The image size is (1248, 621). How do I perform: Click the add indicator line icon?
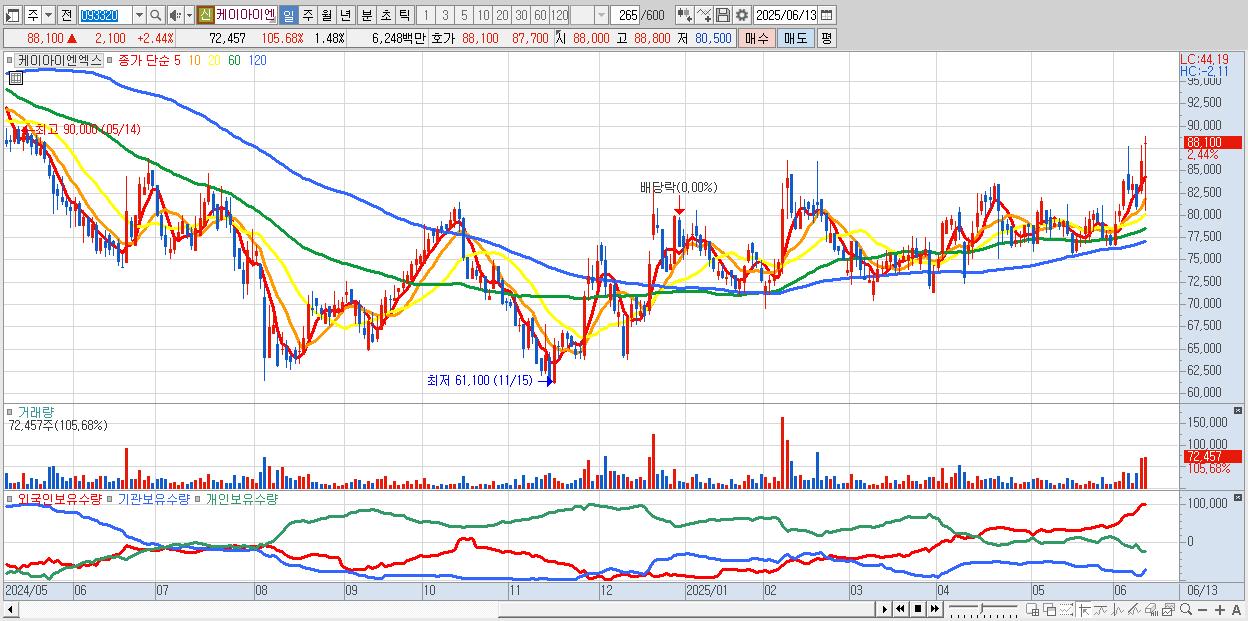tap(704, 15)
